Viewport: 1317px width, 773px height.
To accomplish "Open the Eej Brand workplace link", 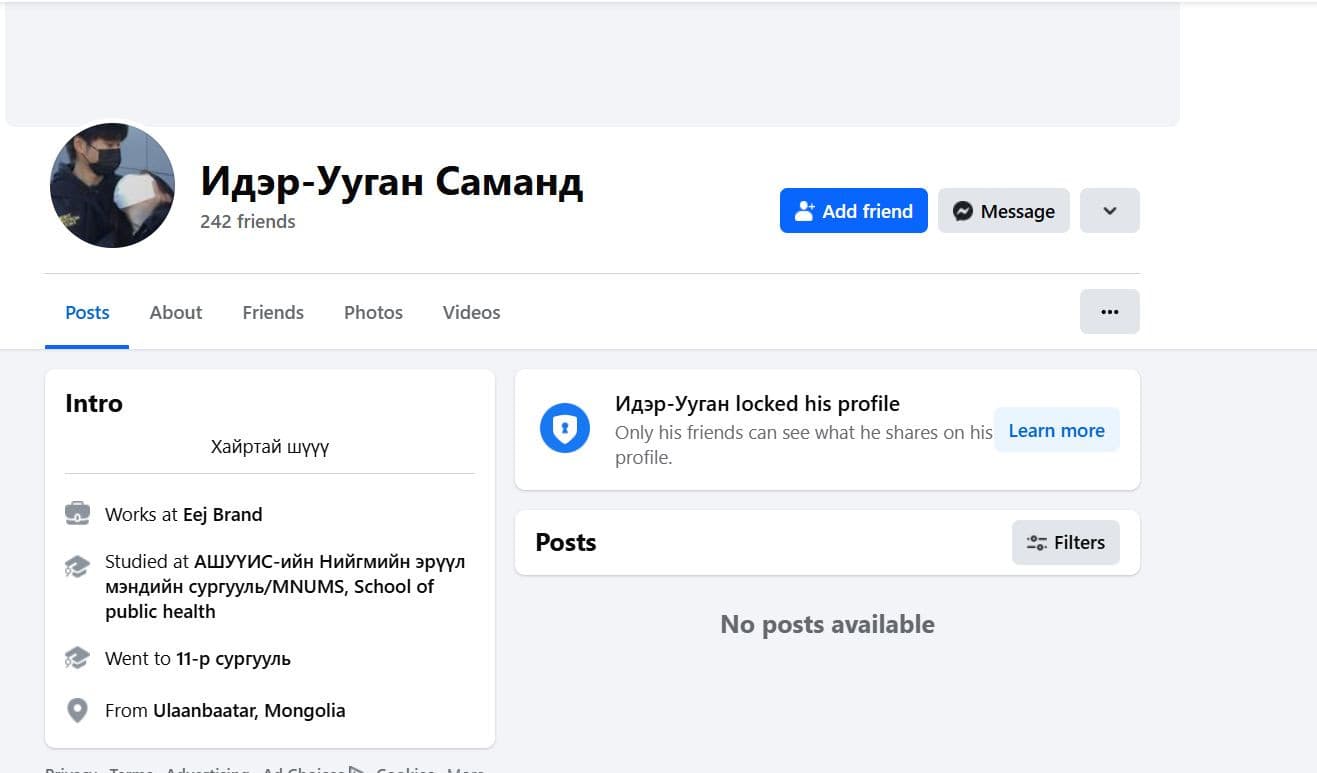I will pyautogui.click(x=222, y=514).
